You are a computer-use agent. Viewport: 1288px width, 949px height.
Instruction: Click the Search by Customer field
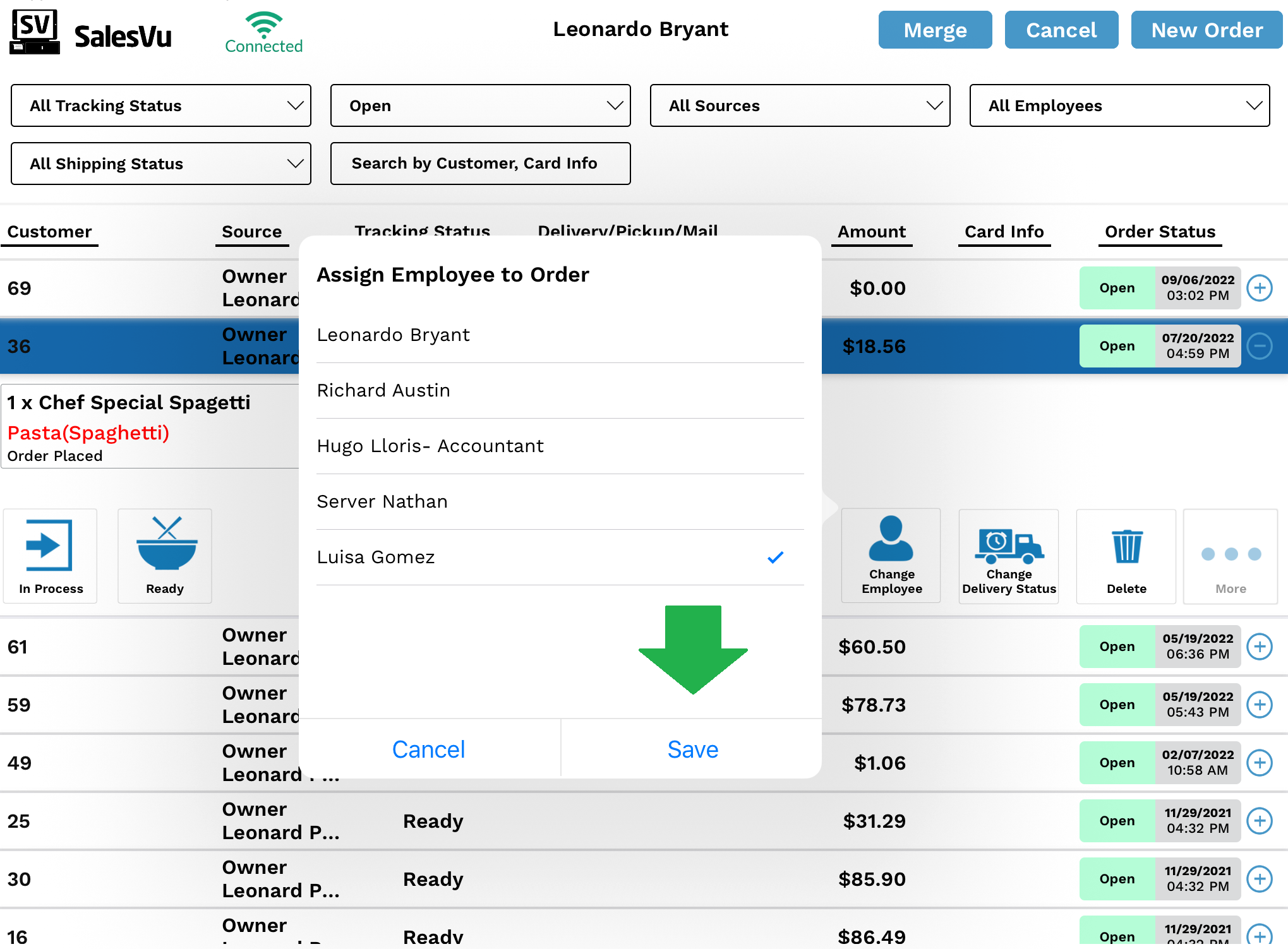(x=480, y=164)
